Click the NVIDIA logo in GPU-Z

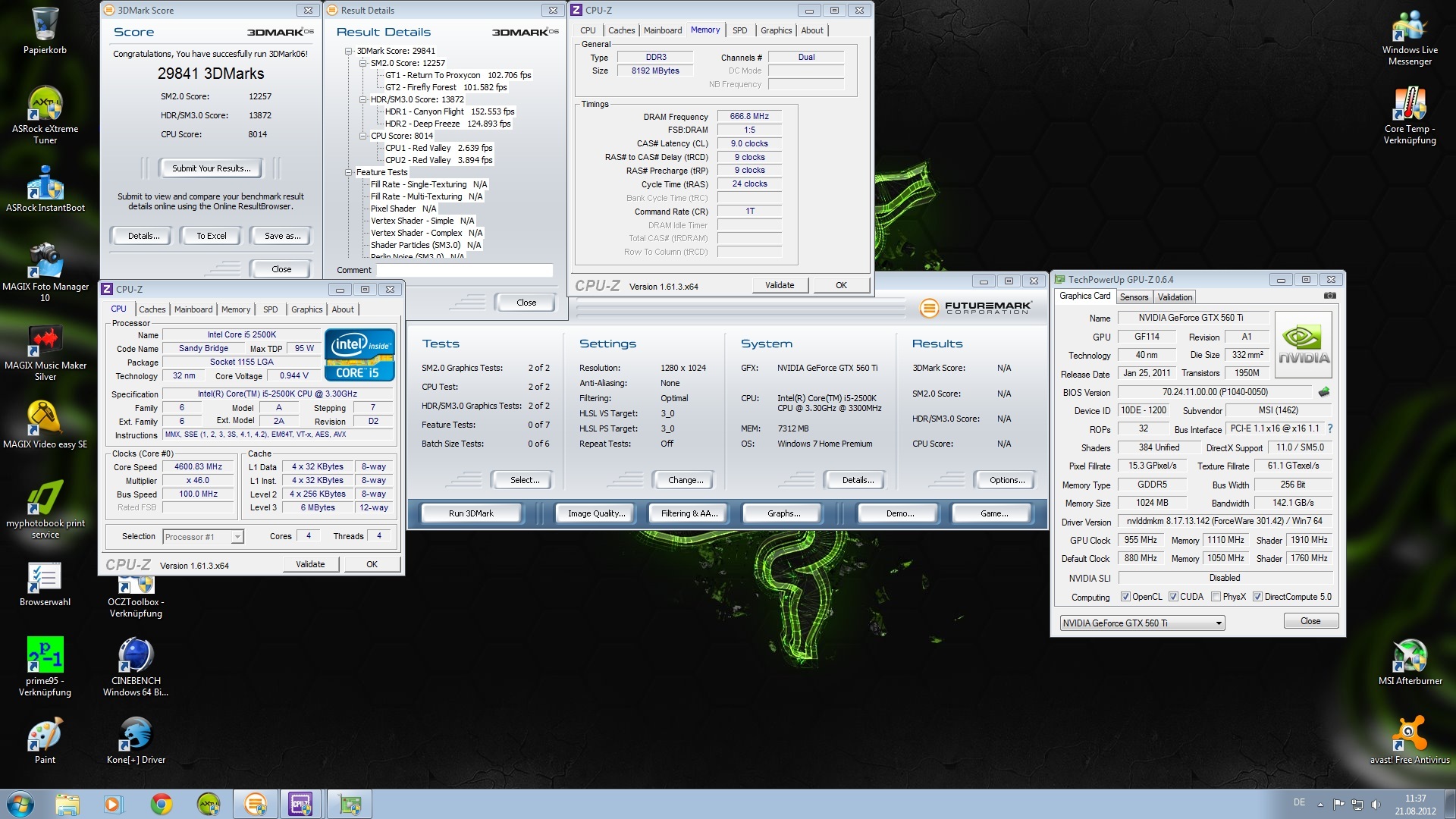[x=1304, y=345]
